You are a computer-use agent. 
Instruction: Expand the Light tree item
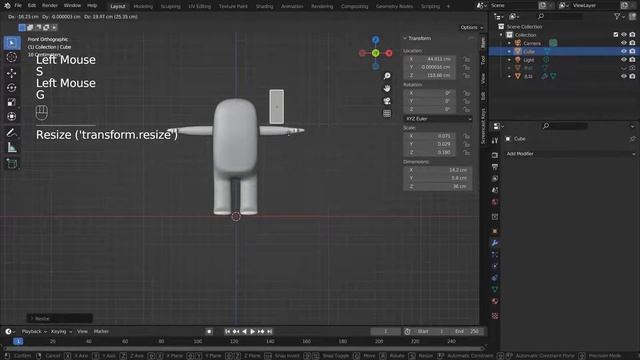pos(509,60)
